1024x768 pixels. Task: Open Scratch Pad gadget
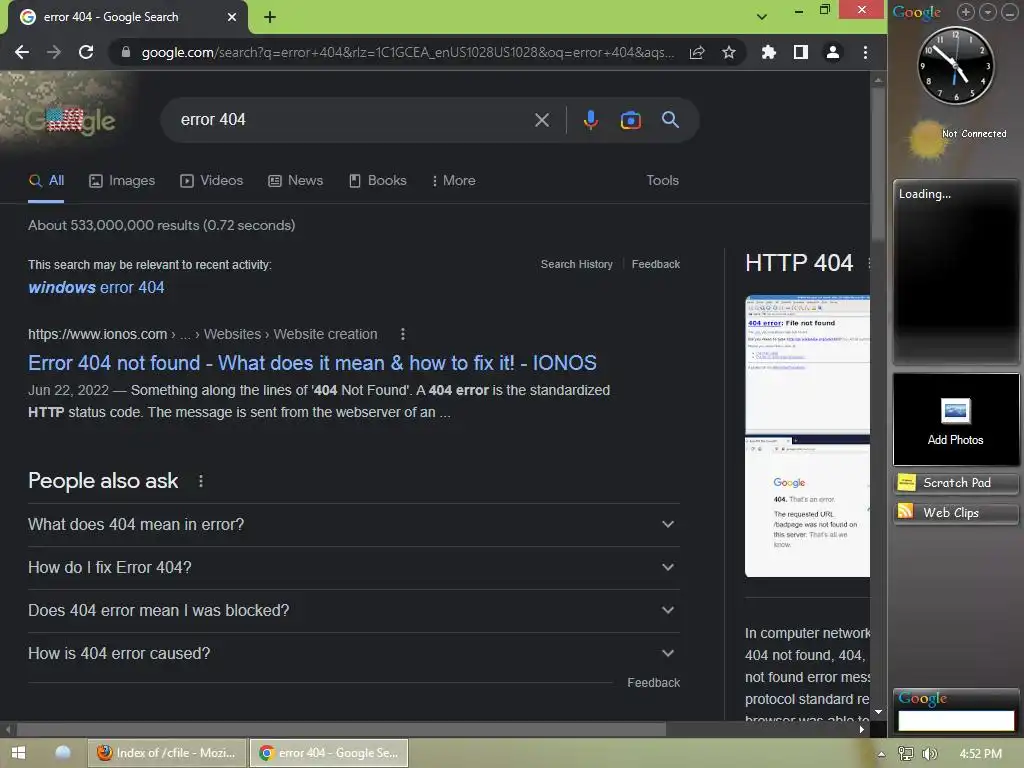click(955, 483)
